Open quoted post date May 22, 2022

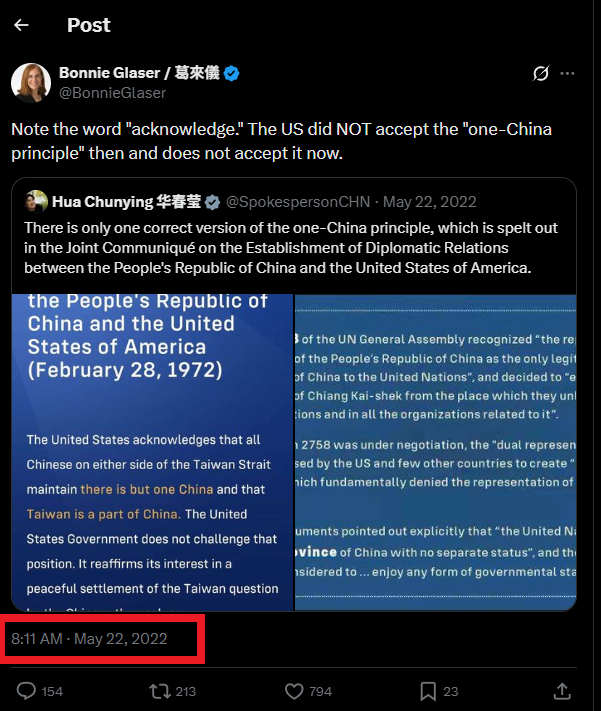click(430, 201)
